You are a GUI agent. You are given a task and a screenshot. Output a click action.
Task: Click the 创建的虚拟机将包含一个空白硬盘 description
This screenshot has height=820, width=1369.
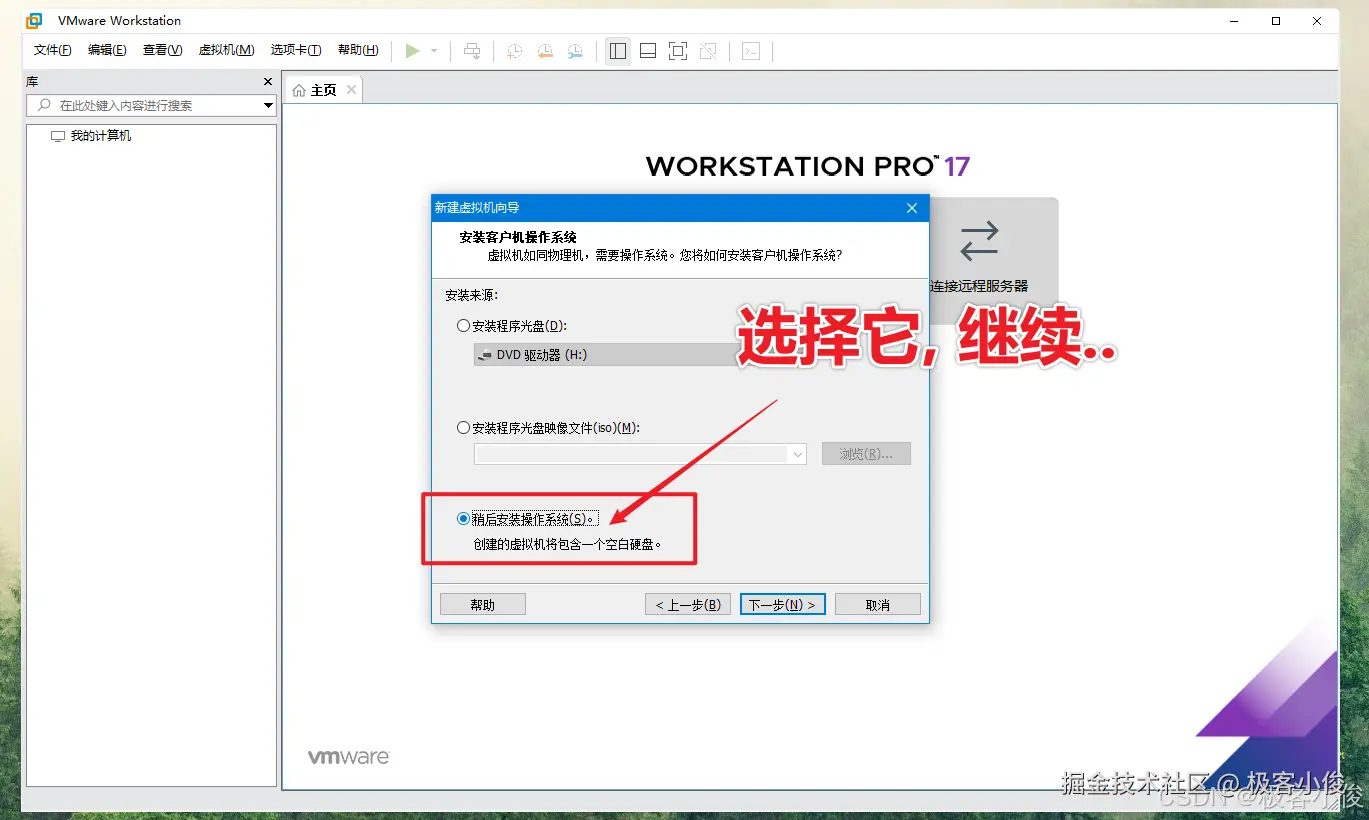tap(568, 546)
